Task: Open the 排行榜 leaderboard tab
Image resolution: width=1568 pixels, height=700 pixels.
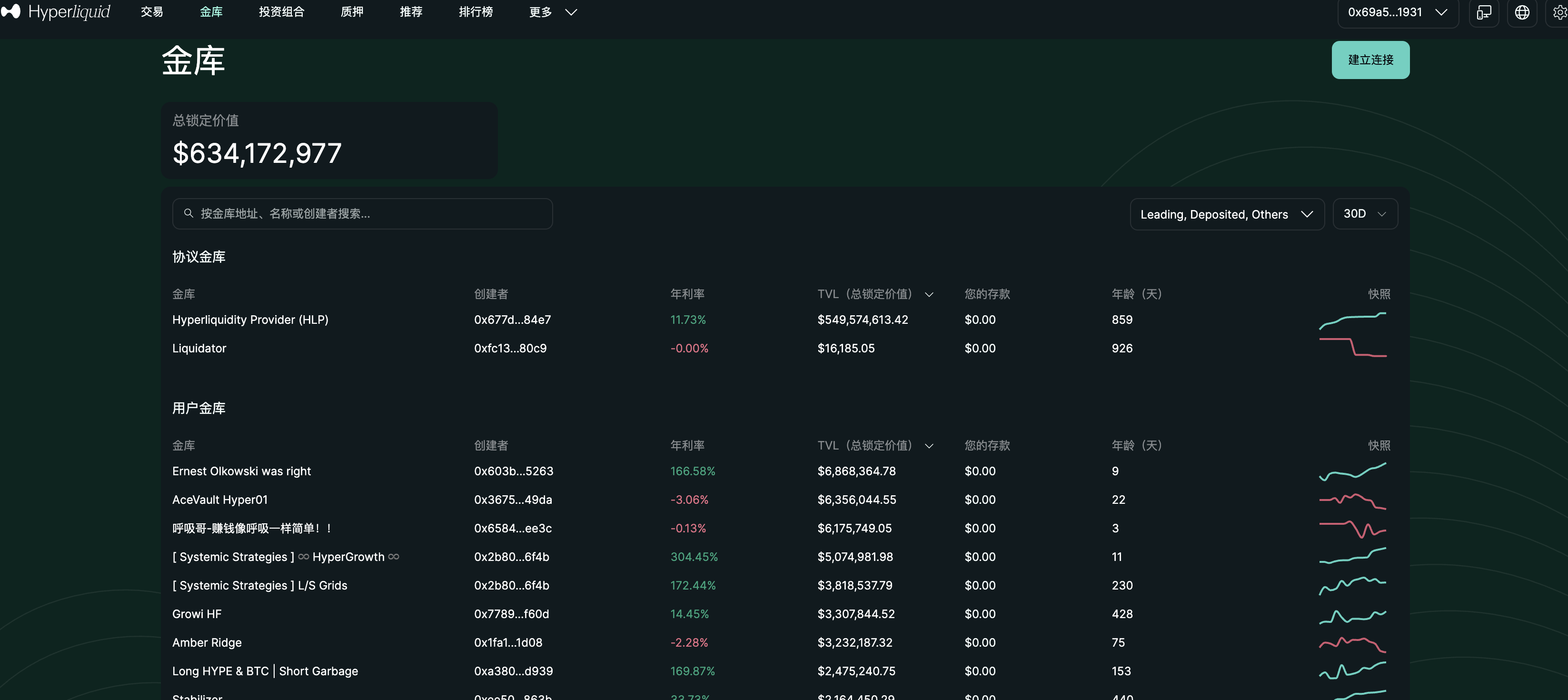Action: click(x=476, y=12)
